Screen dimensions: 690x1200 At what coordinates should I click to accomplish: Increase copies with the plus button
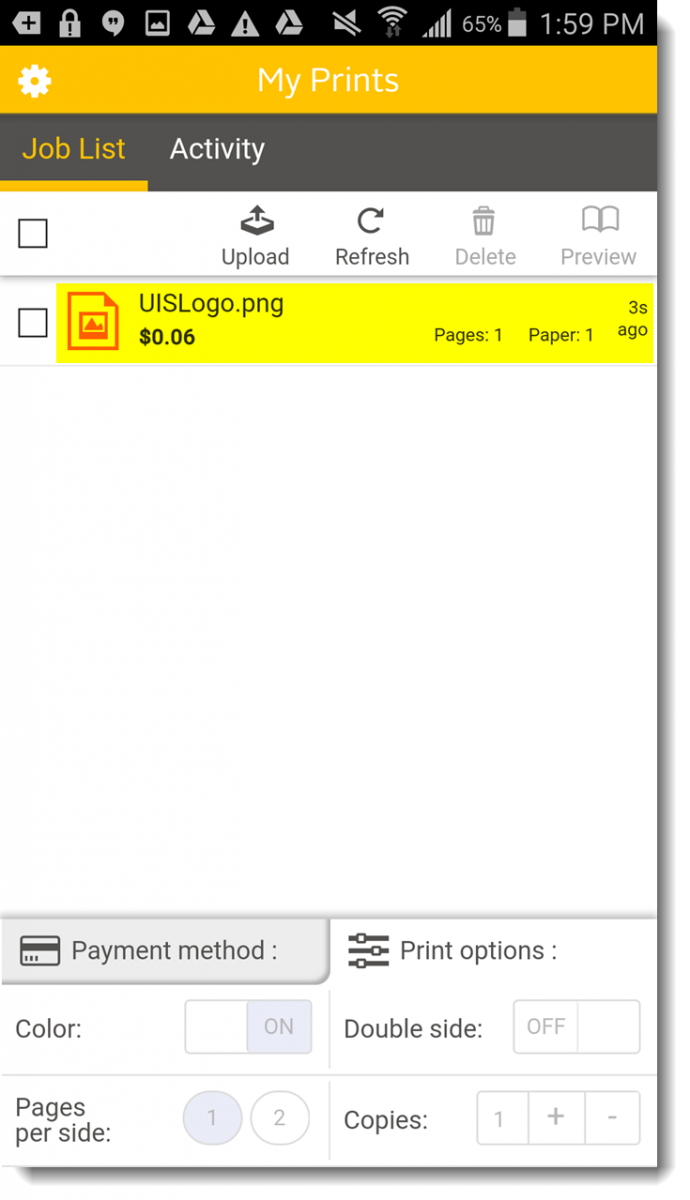coord(556,1118)
